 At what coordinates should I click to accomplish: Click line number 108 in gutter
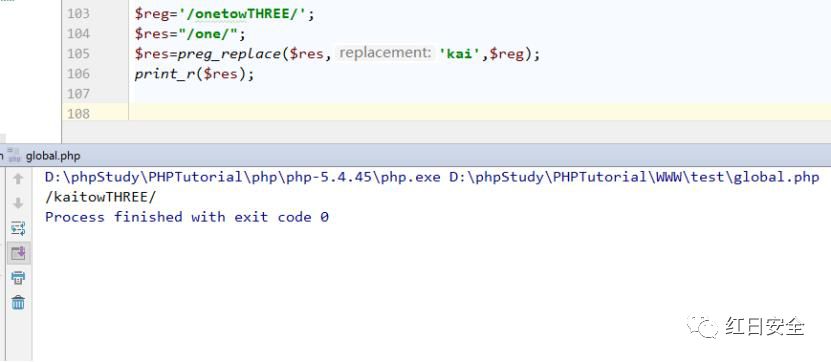[x=78, y=113]
